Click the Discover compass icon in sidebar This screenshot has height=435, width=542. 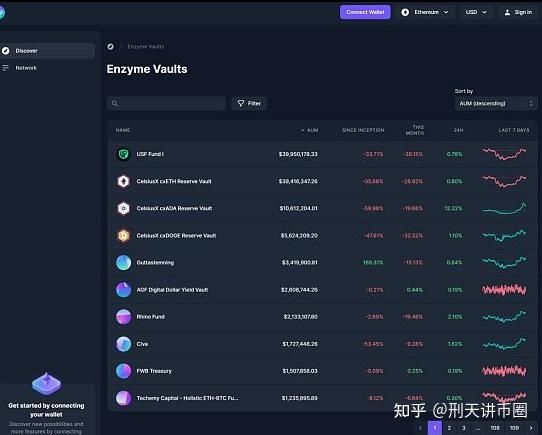pos(6,51)
